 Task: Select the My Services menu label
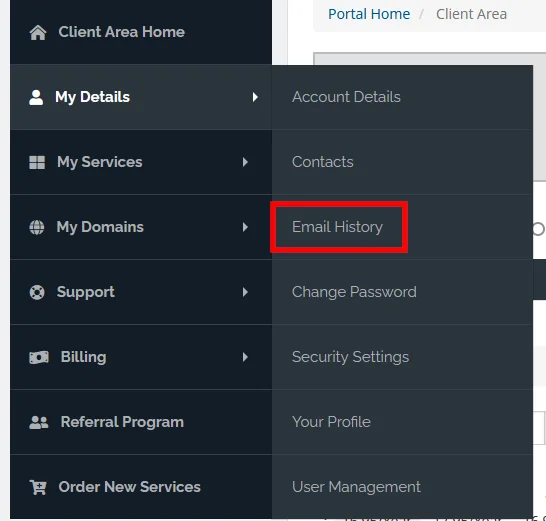100,162
